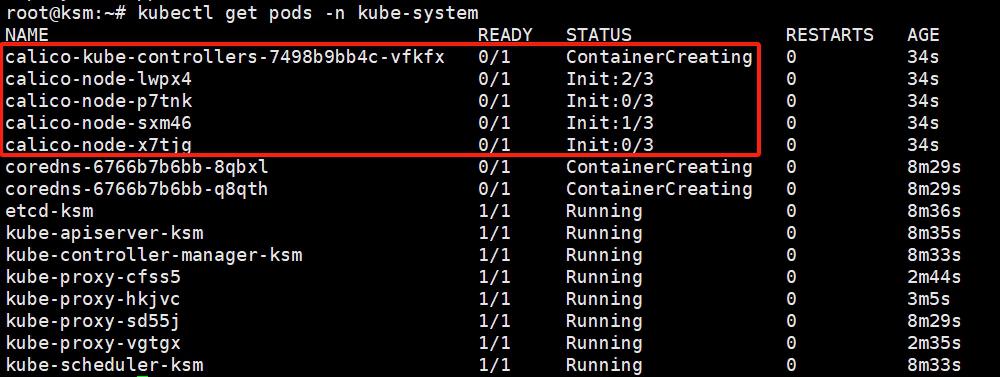Click coredns-6766b7b6bb-8qbxl pod name
Image resolution: width=1000 pixels, height=377 pixels.
tap(136, 167)
